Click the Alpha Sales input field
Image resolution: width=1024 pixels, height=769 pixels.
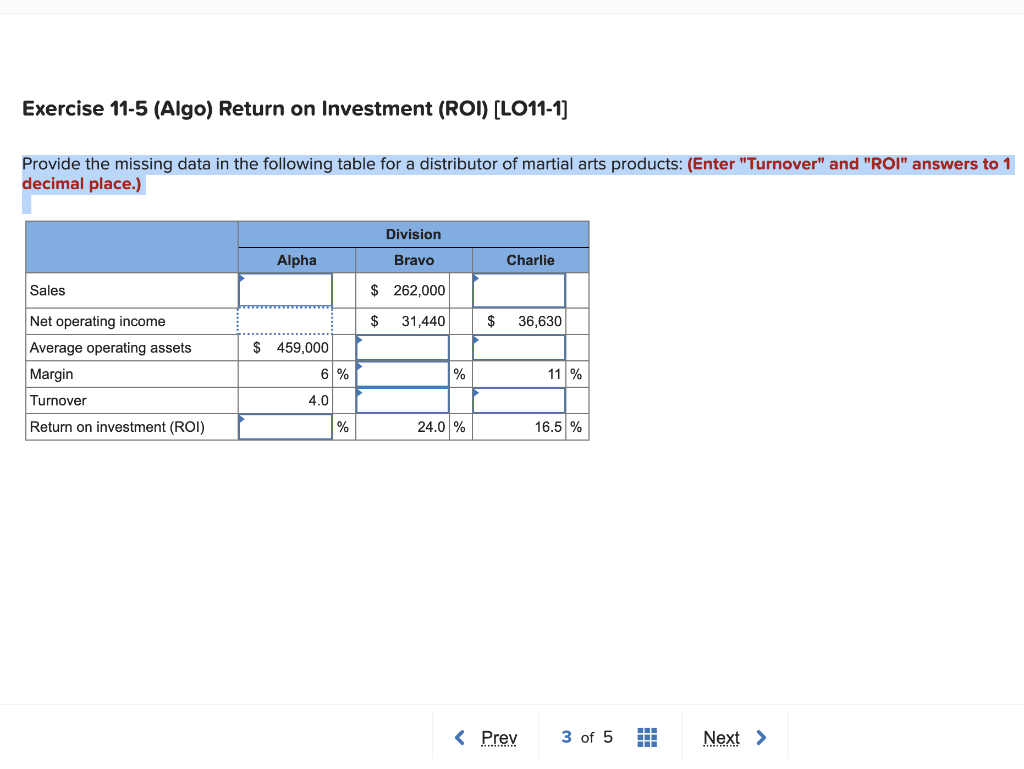[285, 290]
